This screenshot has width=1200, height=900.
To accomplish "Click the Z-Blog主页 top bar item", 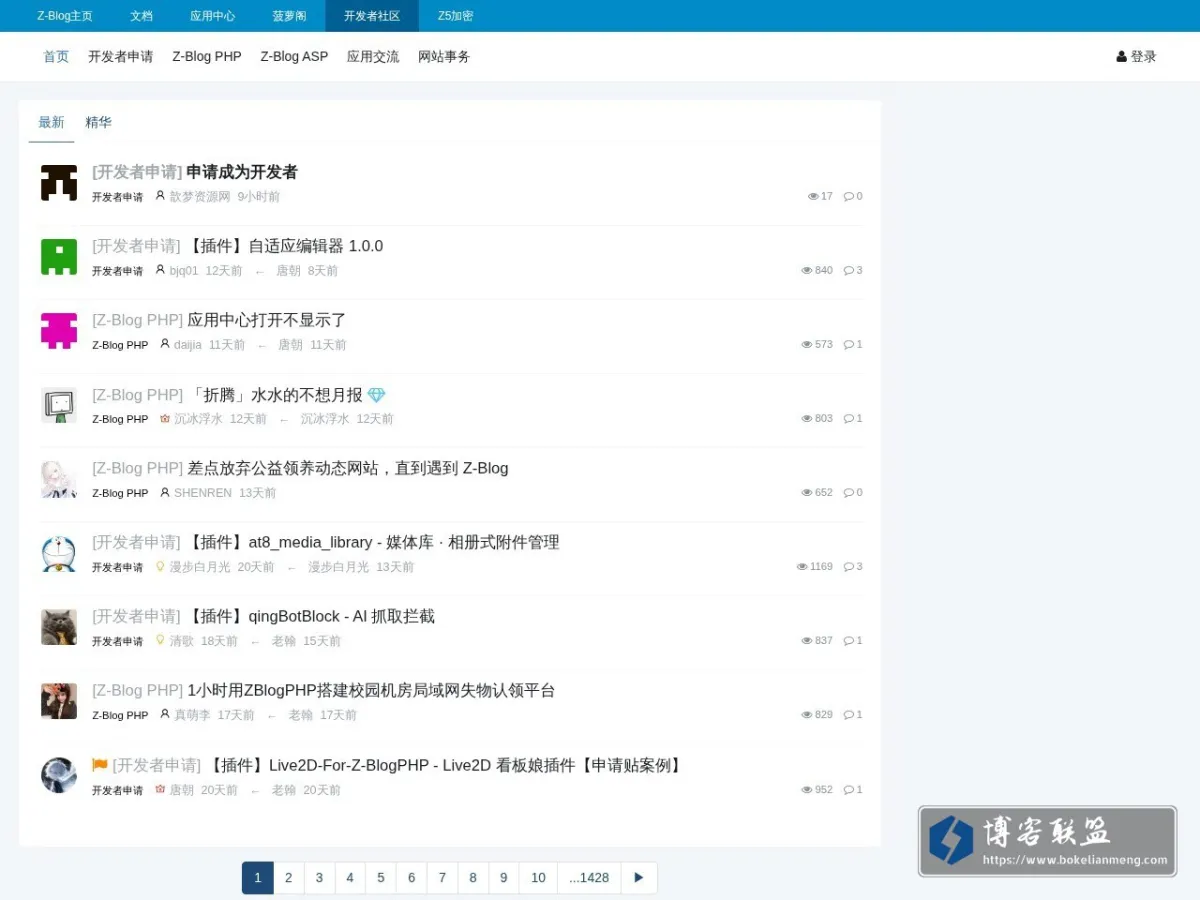I will click(x=65, y=16).
